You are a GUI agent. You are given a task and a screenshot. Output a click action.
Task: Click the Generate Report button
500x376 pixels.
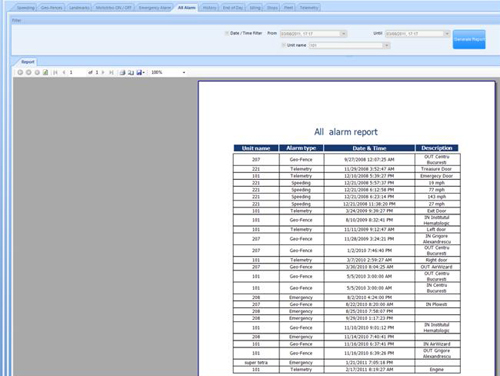point(469,39)
